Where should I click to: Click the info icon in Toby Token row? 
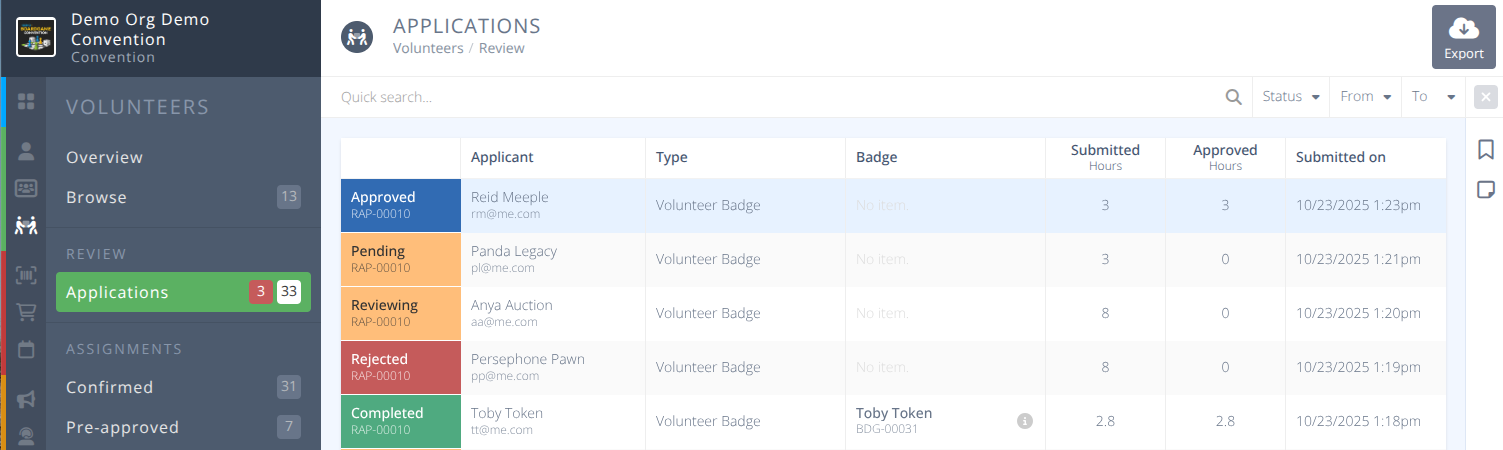(1025, 421)
